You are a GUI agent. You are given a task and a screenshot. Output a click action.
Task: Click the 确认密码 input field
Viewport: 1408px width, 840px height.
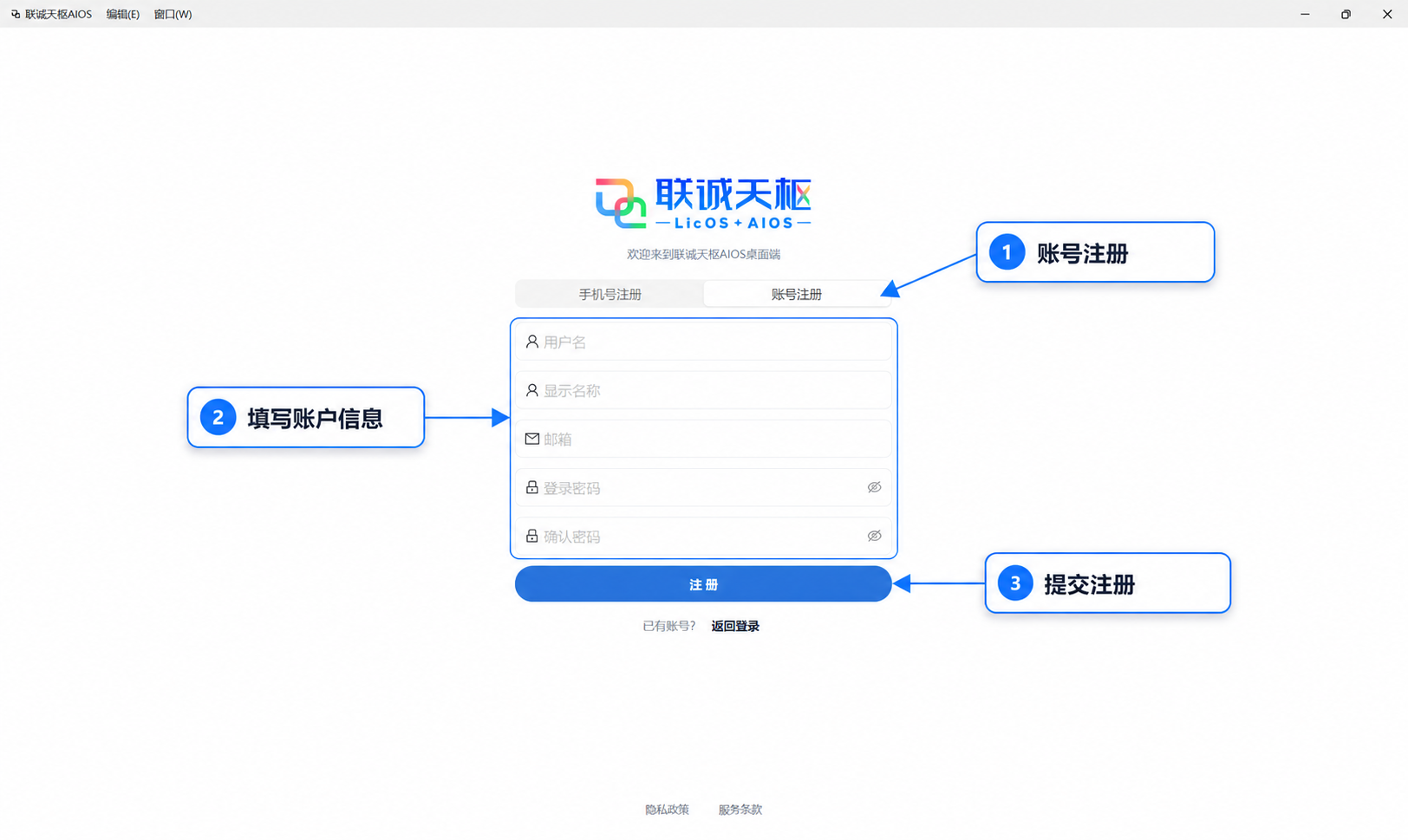pos(703,537)
